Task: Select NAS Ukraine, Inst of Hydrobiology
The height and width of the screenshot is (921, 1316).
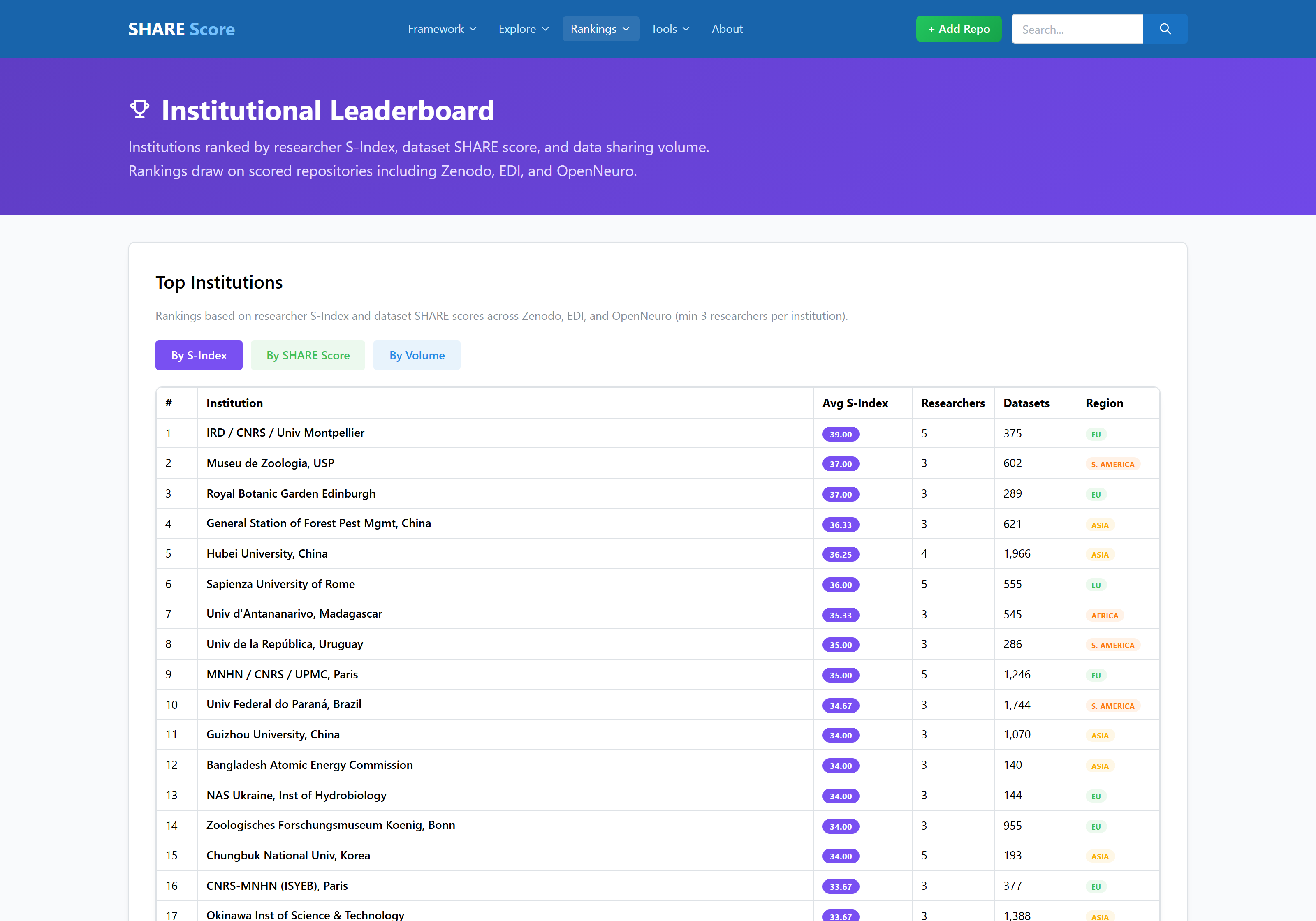Action: pos(297,795)
